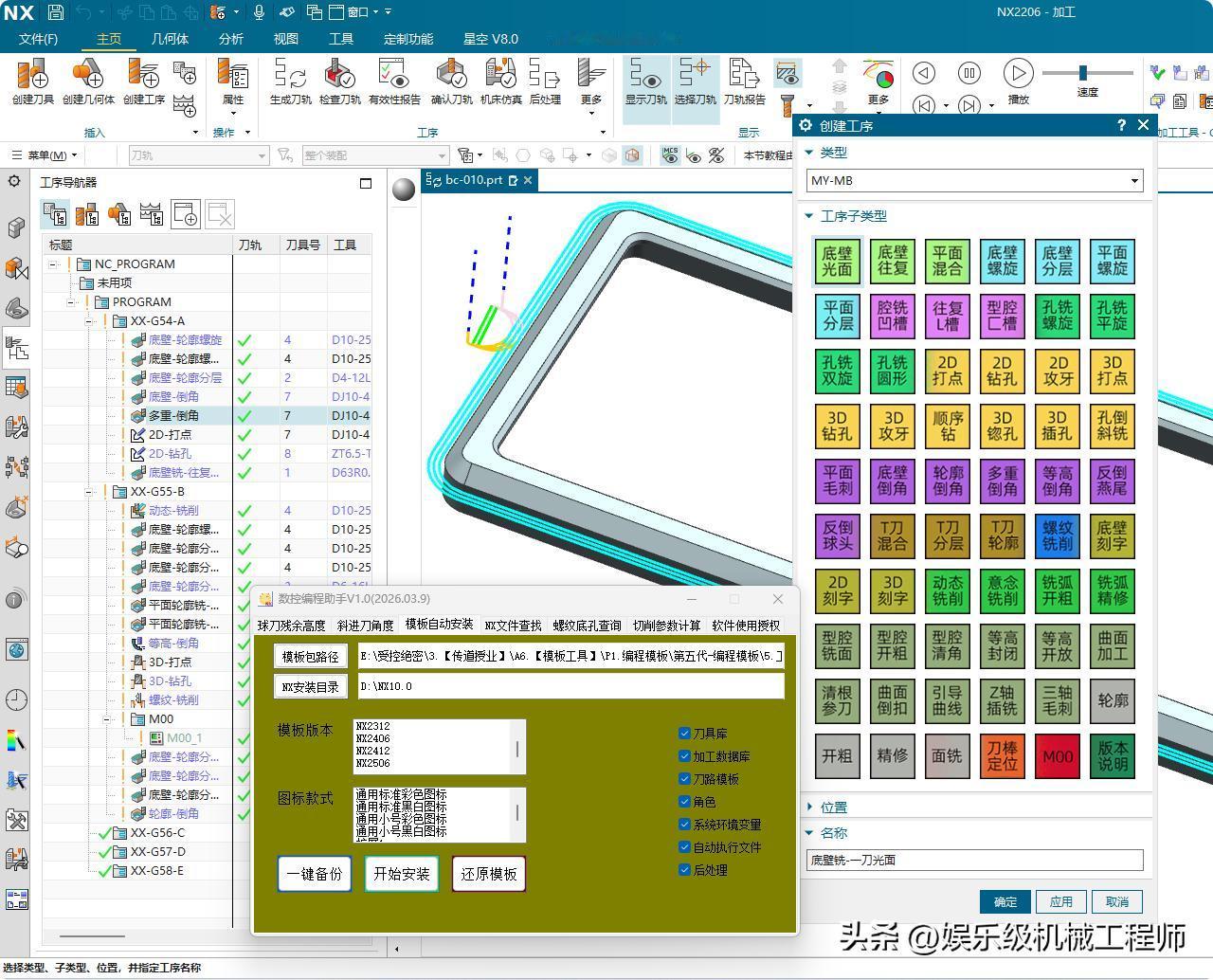The width and height of the screenshot is (1213, 980).
Task: Open the MY-MB type dropdown
Action: click(974, 180)
